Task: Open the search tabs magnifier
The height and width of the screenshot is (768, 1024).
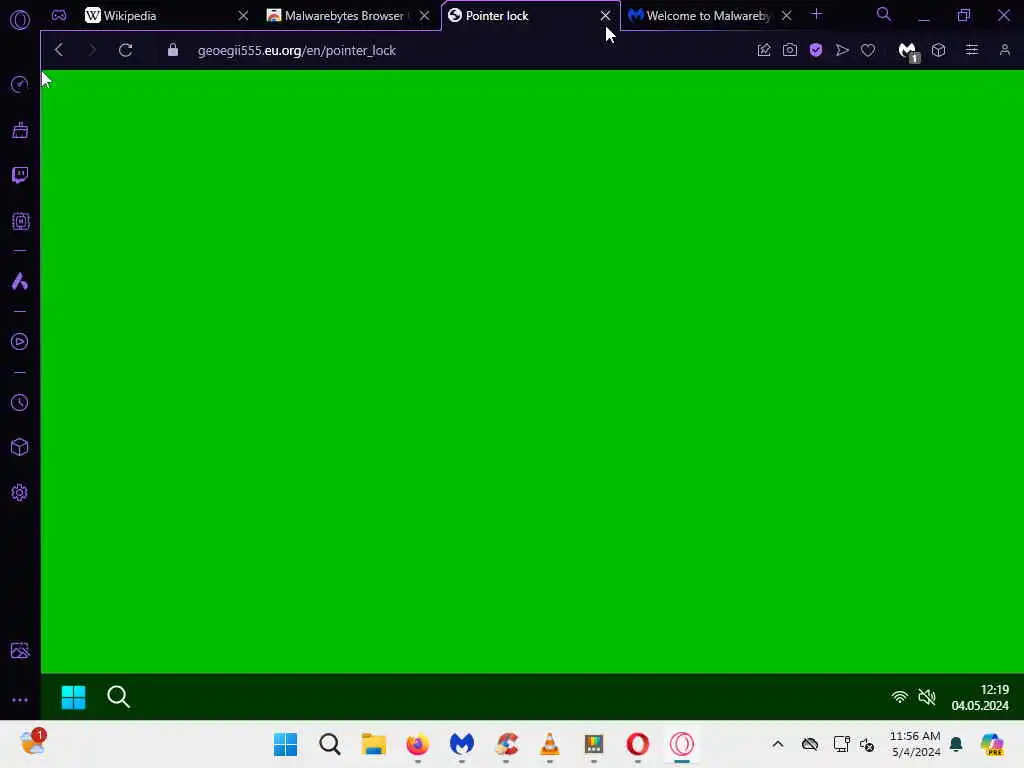Action: 884,14
